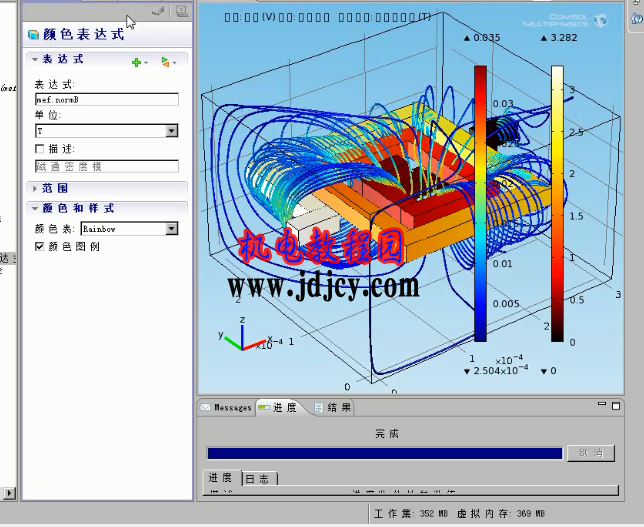
Task: Click the axis orientation triad in graphics
Action: pos(246,336)
